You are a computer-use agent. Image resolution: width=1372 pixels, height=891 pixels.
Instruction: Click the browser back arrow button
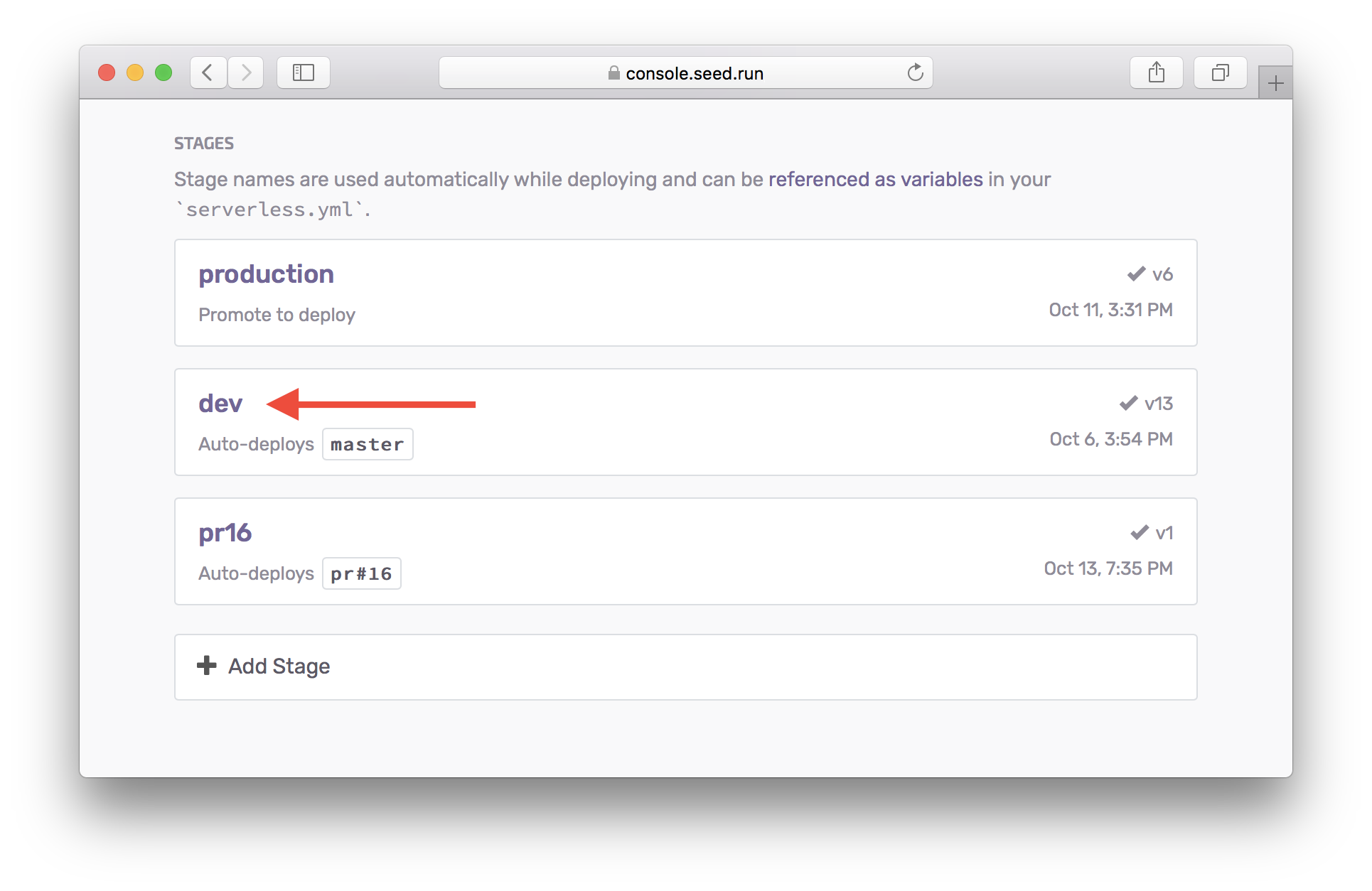[x=208, y=72]
